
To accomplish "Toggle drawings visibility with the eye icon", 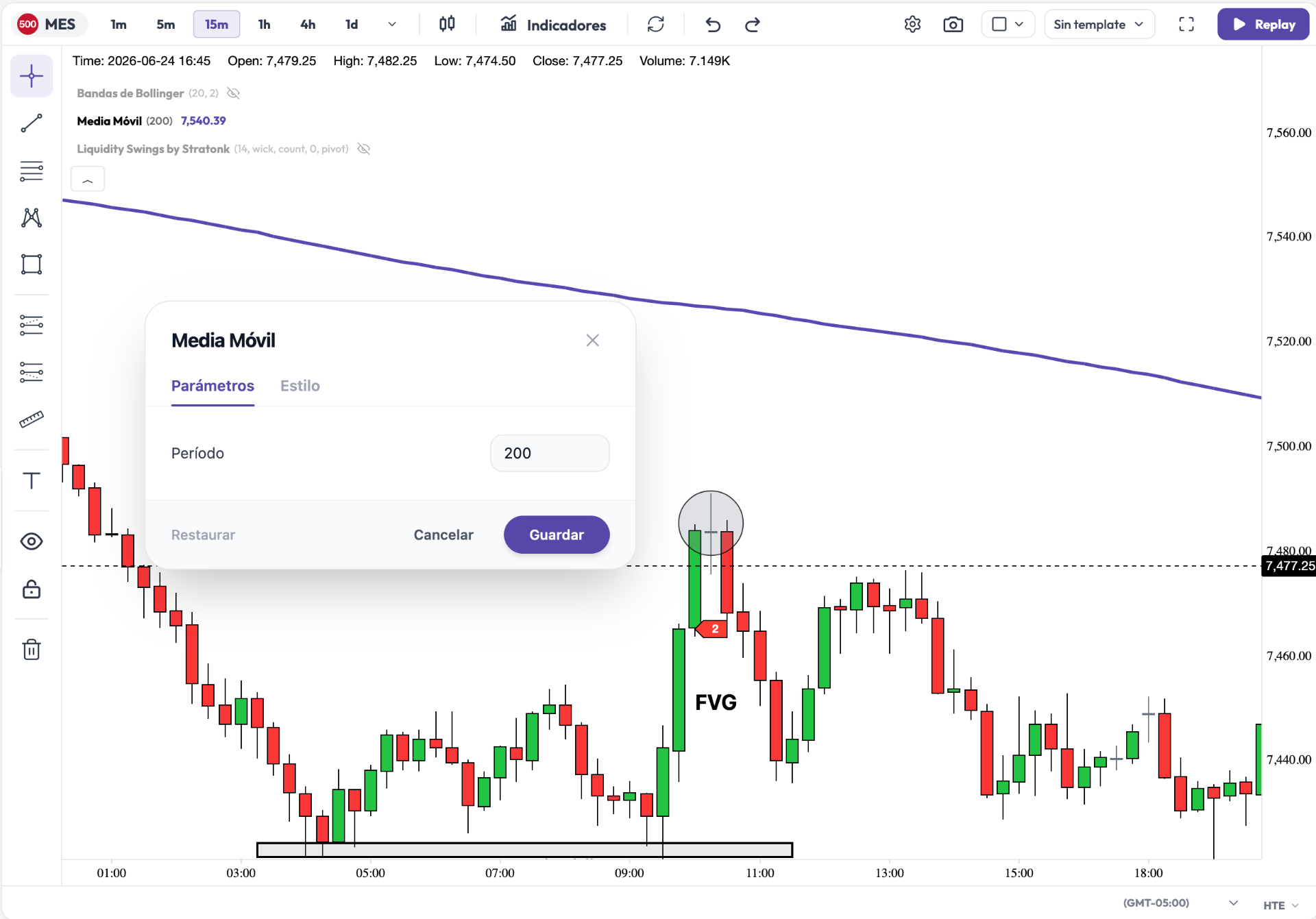I will tap(32, 541).
